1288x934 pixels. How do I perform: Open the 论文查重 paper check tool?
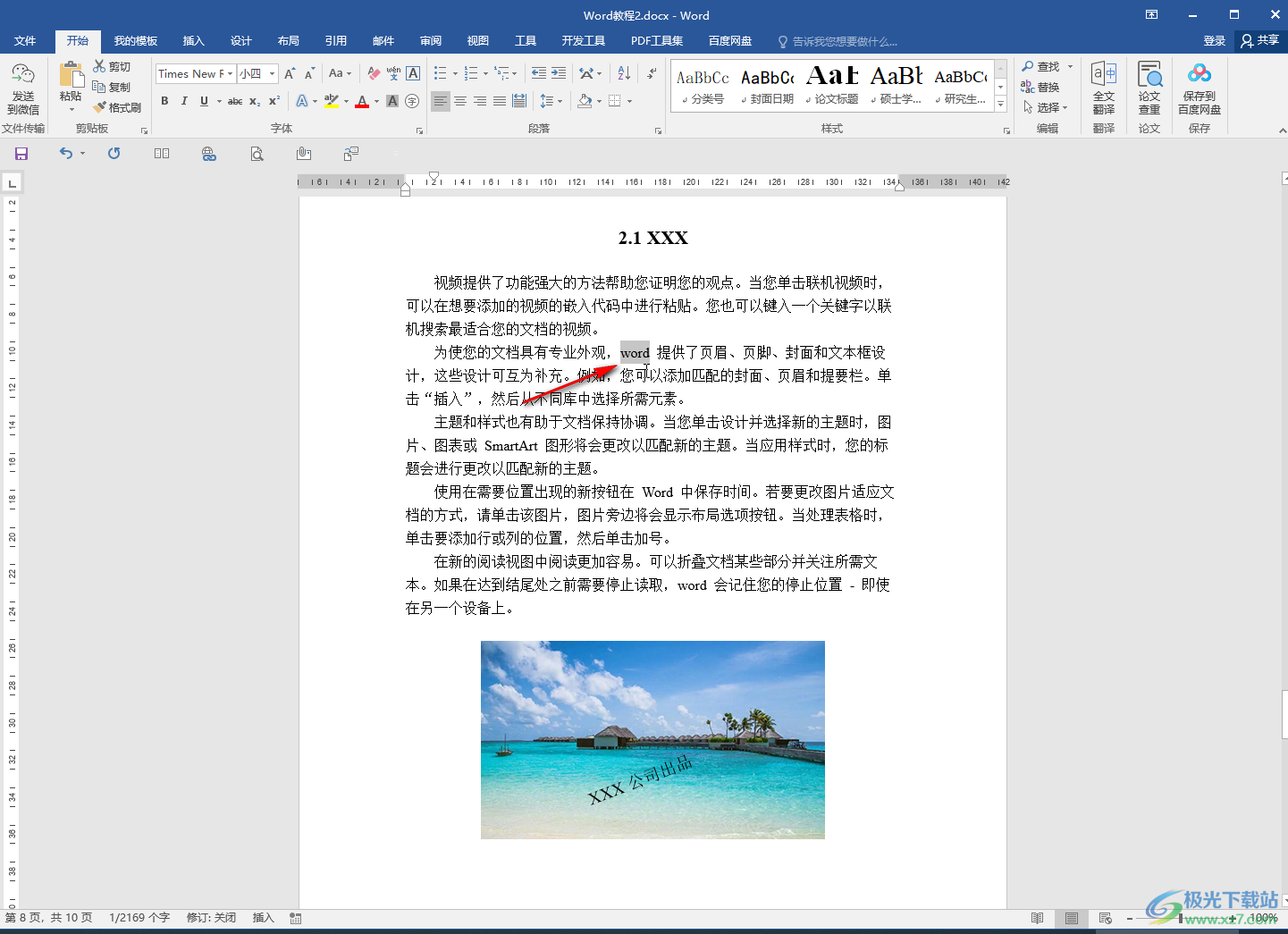[x=1149, y=88]
